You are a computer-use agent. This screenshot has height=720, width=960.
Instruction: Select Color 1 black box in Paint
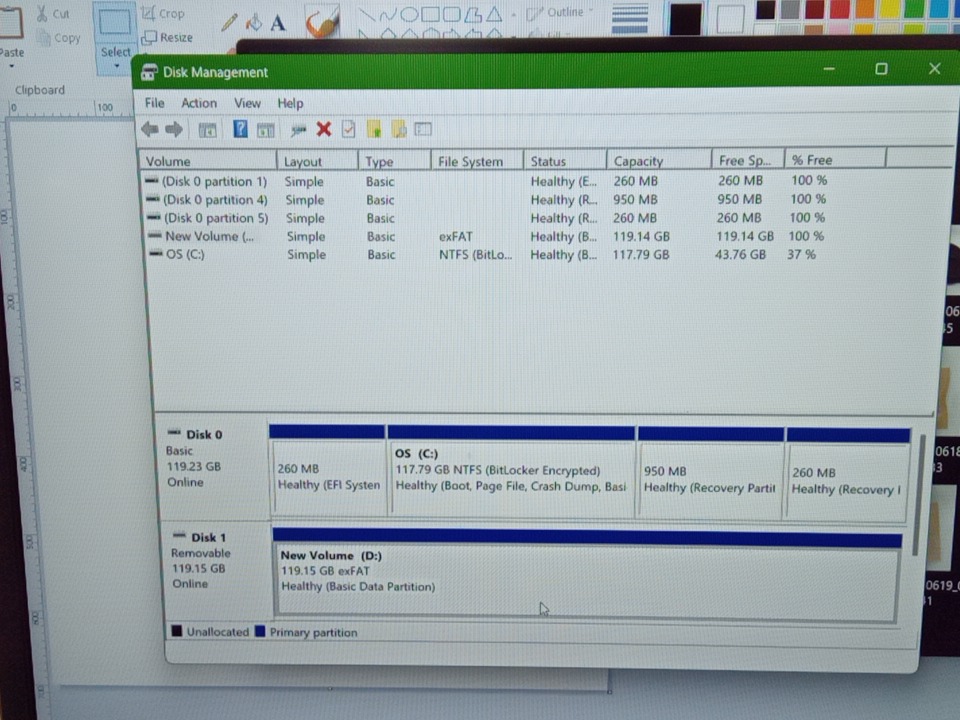coord(685,18)
